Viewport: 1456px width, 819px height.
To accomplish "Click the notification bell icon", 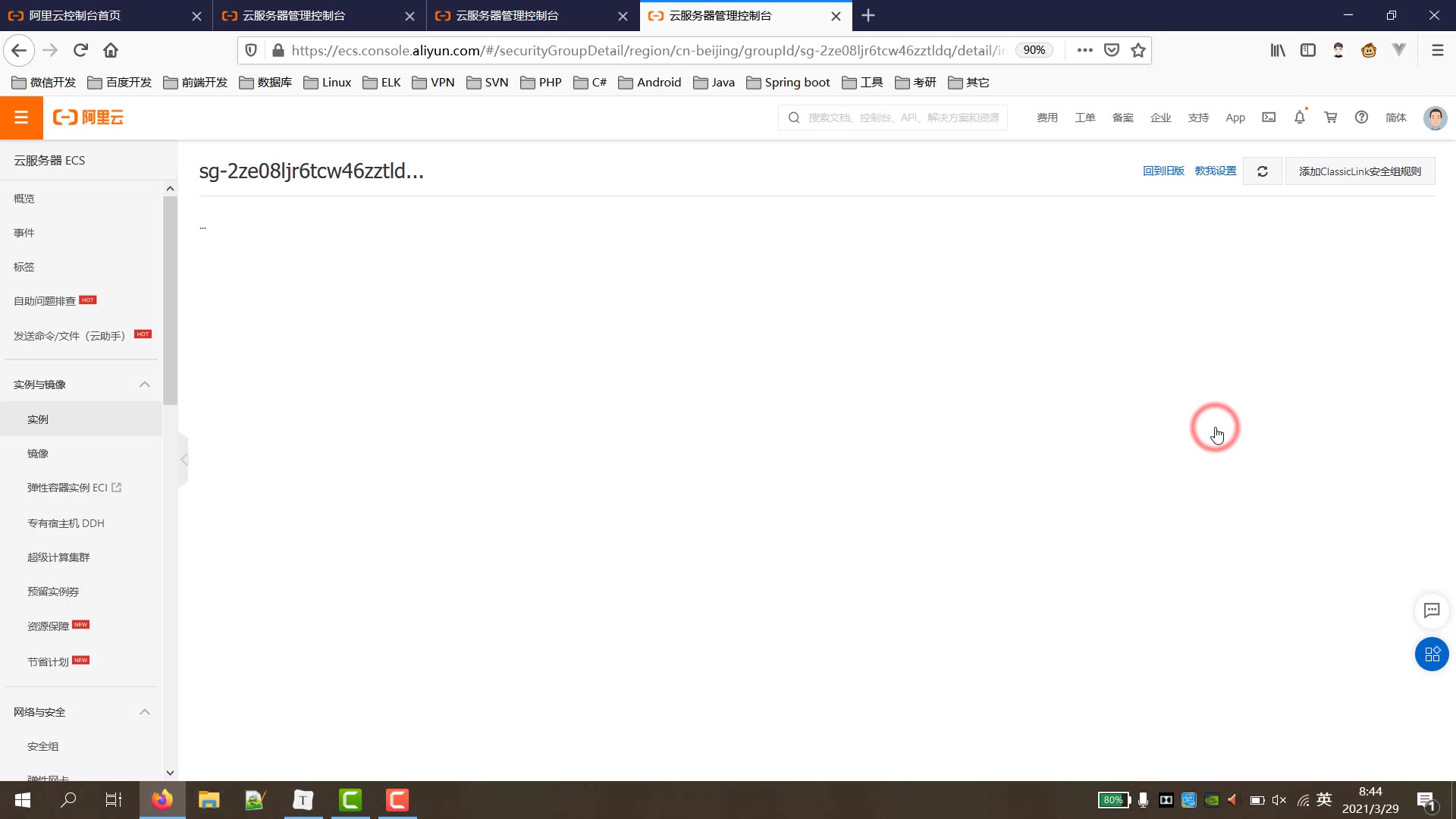I will [x=1300, y=117].
